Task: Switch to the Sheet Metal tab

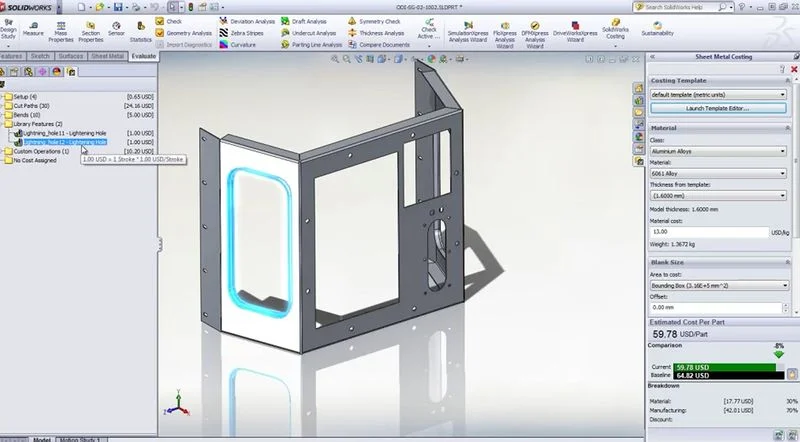Action: click(x=109, y=57)
